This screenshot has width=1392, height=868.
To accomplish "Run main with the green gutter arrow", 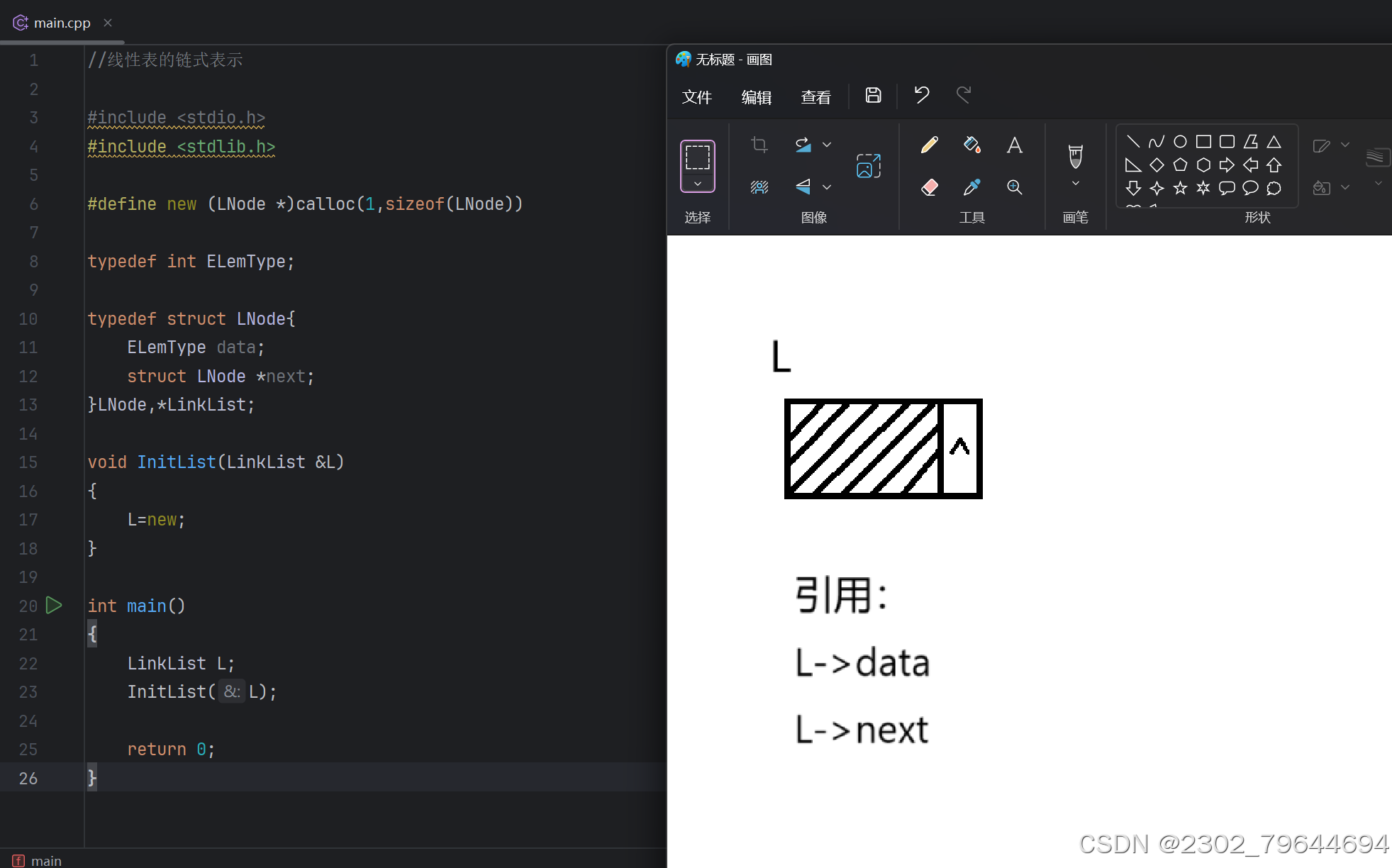I will coord(54,605).
